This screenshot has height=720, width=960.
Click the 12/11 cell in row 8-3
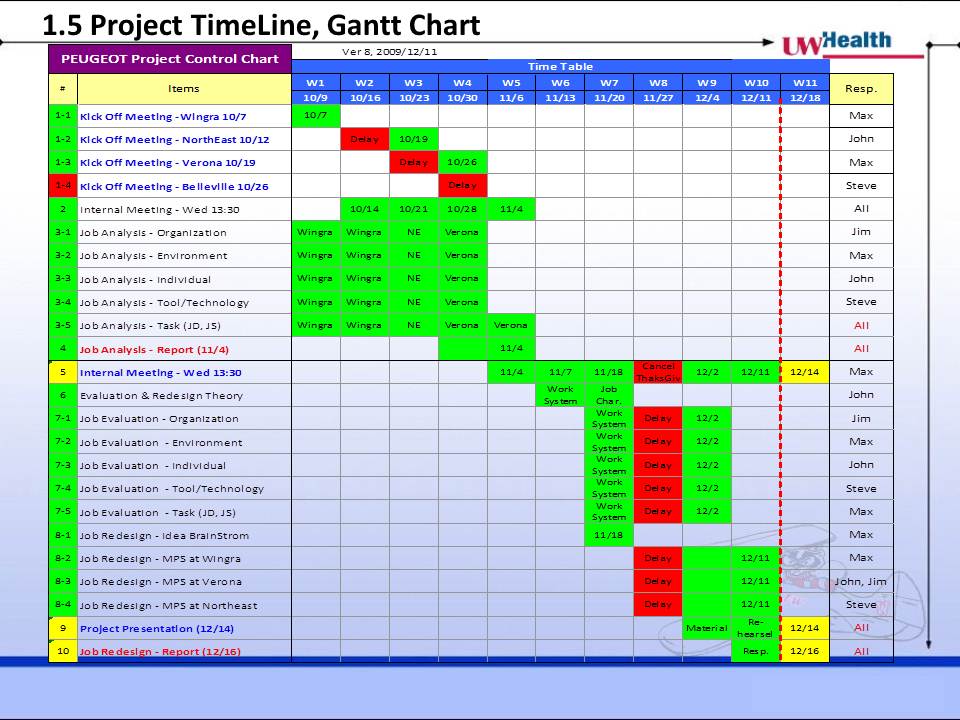[756, 582]
